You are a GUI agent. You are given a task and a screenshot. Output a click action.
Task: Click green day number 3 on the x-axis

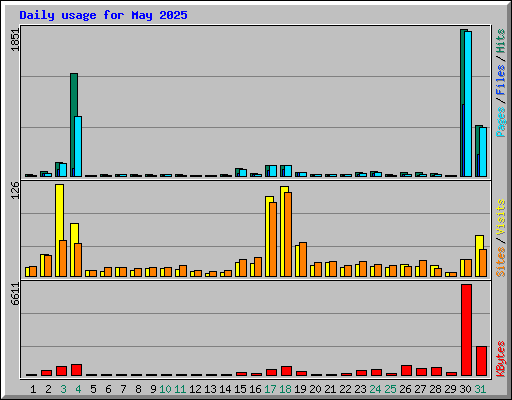63,389
